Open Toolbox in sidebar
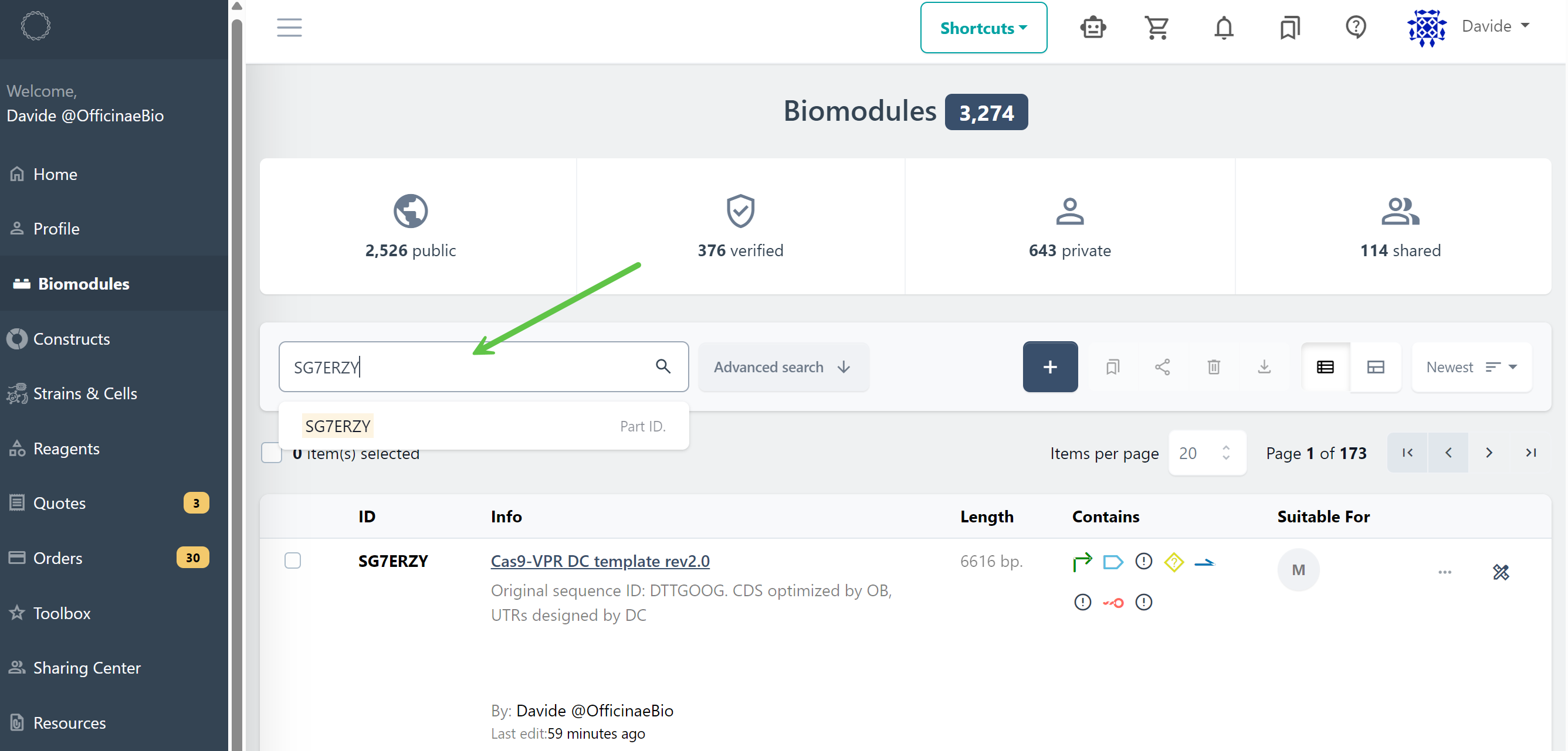The height and width of the screenshot is (751, 1568). [x=114, y=613]
